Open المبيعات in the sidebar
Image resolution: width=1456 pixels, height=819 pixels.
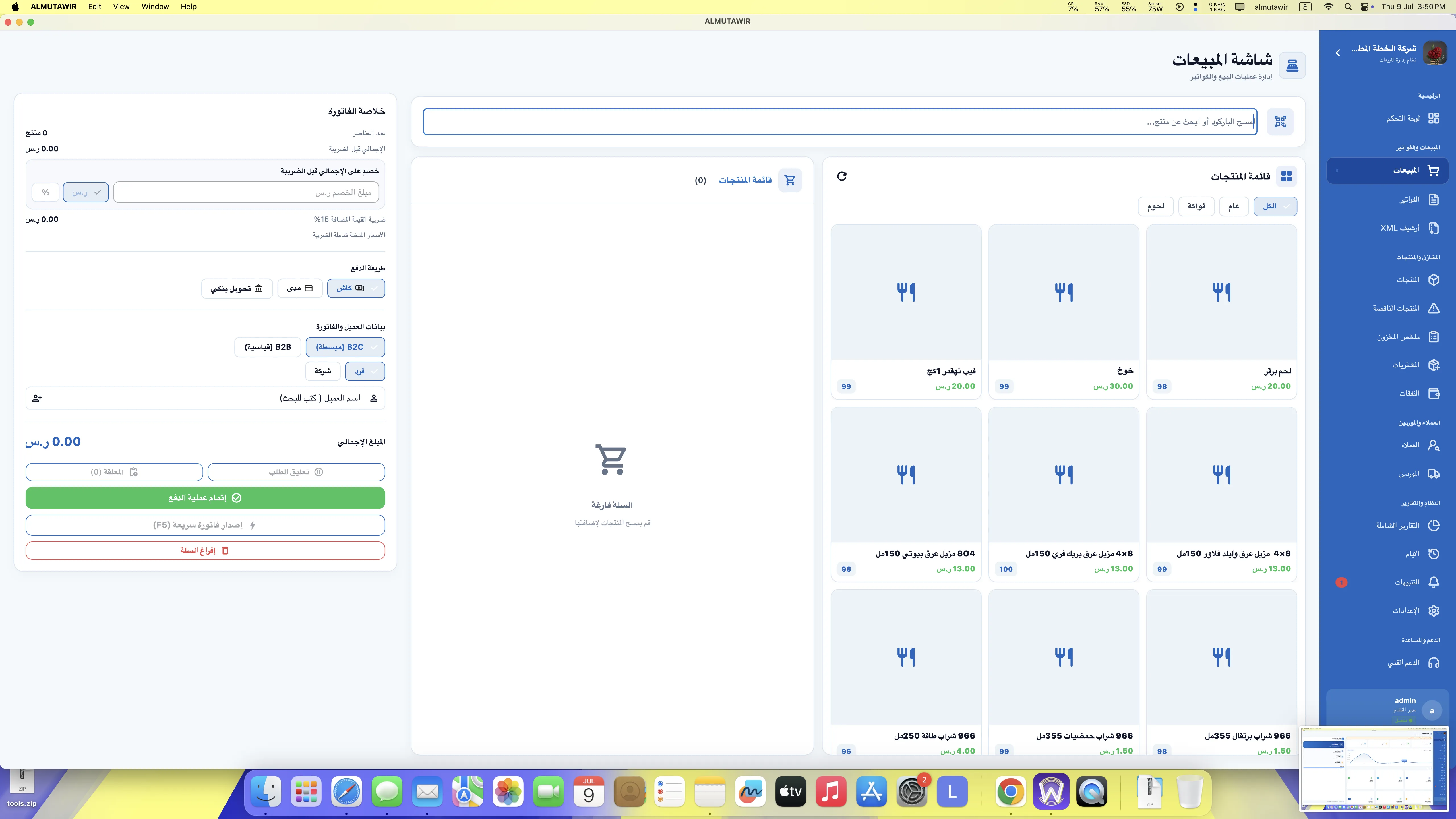click(x=1388, y=170)
